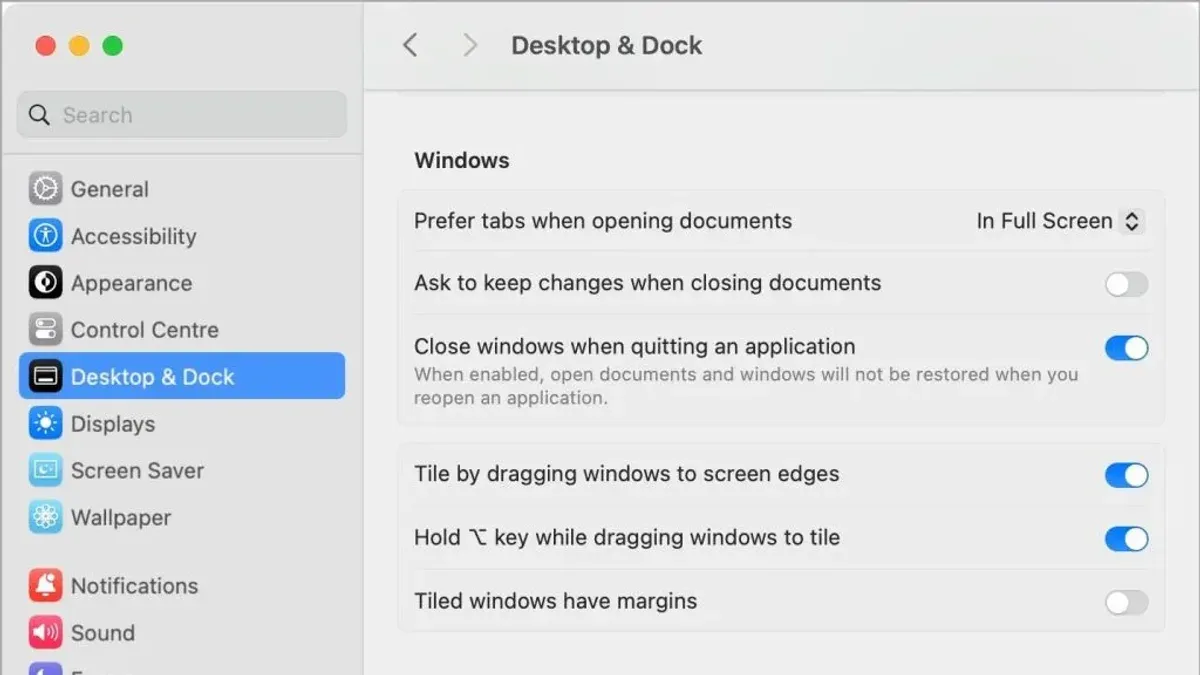Click the General gear icon in sidebar
Viewport: 1200px width, 675px height.
click(x=45, y=189)
